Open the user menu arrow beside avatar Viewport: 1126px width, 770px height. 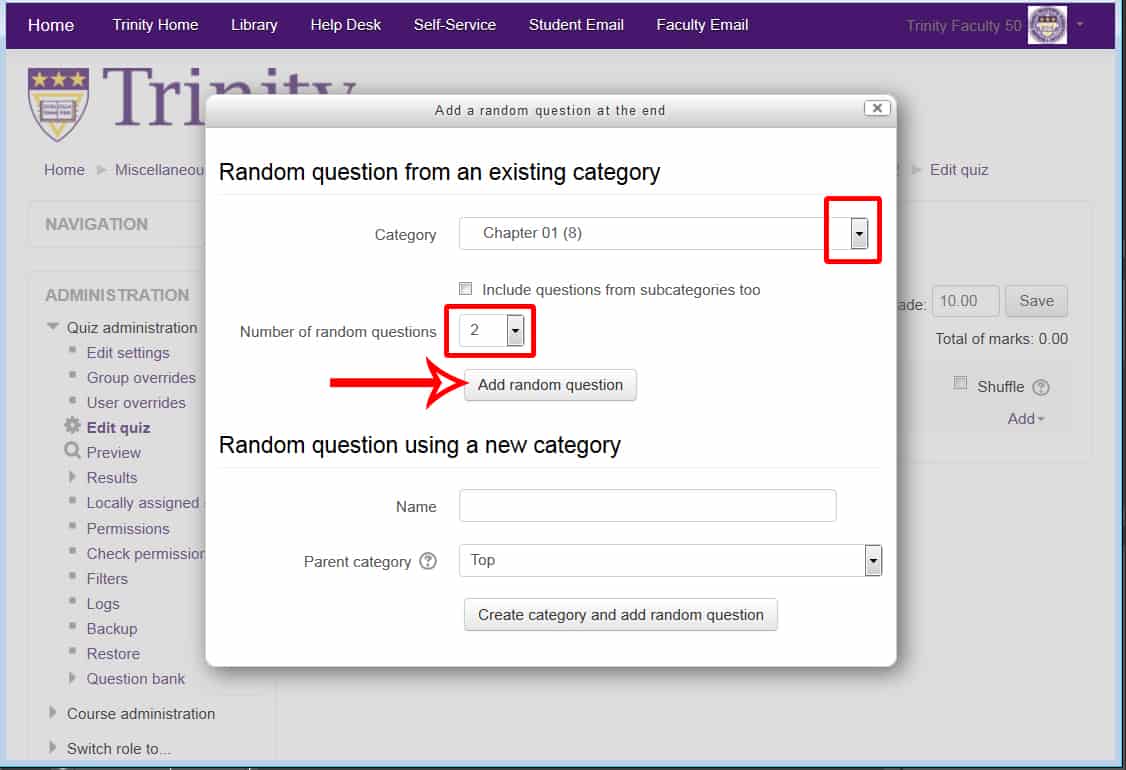(x=1080, y=24)
